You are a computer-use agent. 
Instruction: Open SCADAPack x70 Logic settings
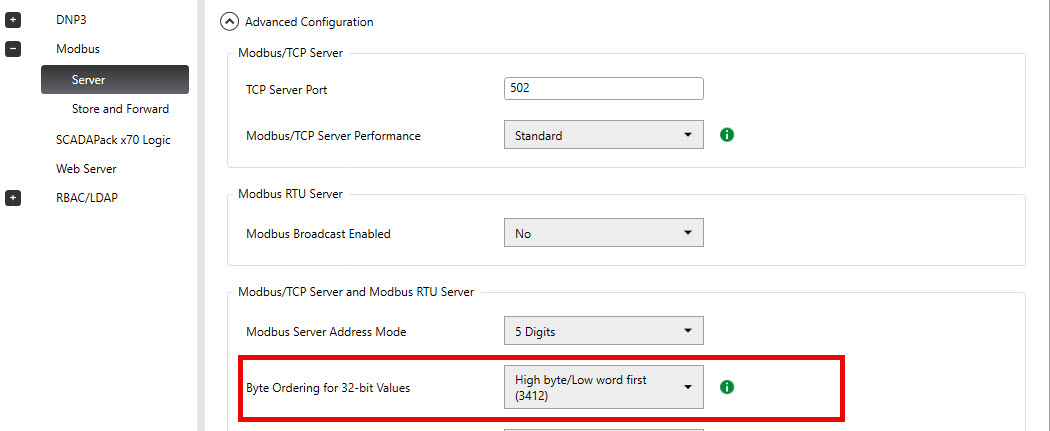click(x=113, y=140)
